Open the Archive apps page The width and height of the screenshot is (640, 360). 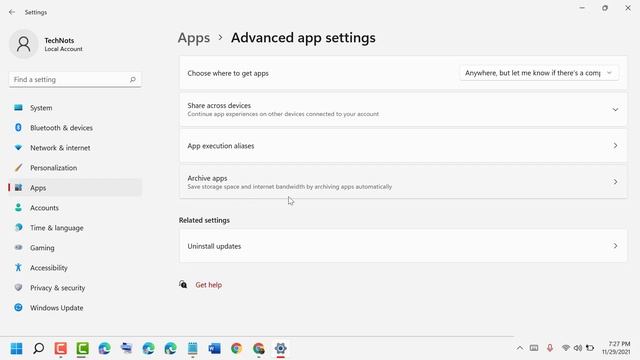403,182
